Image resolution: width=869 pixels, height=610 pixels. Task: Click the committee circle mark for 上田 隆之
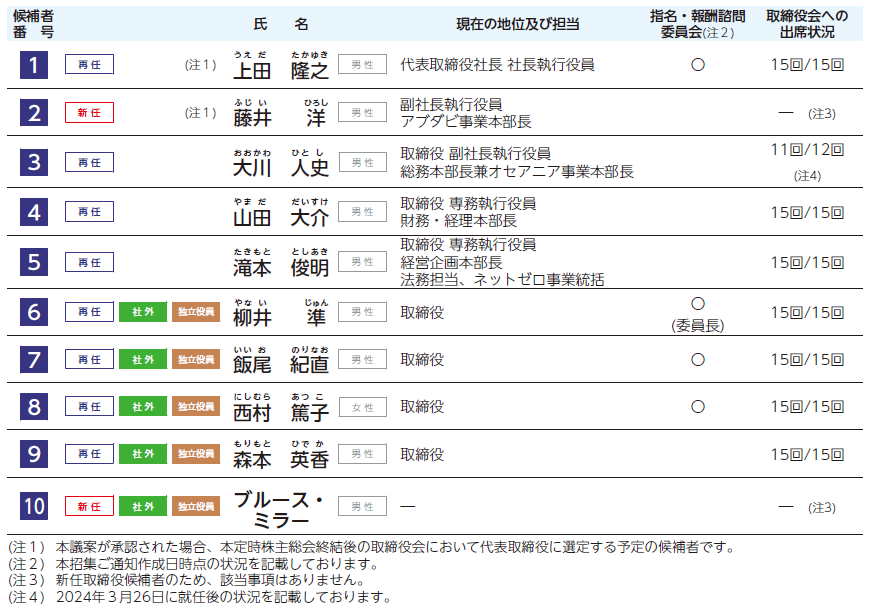tap(698, 64)
